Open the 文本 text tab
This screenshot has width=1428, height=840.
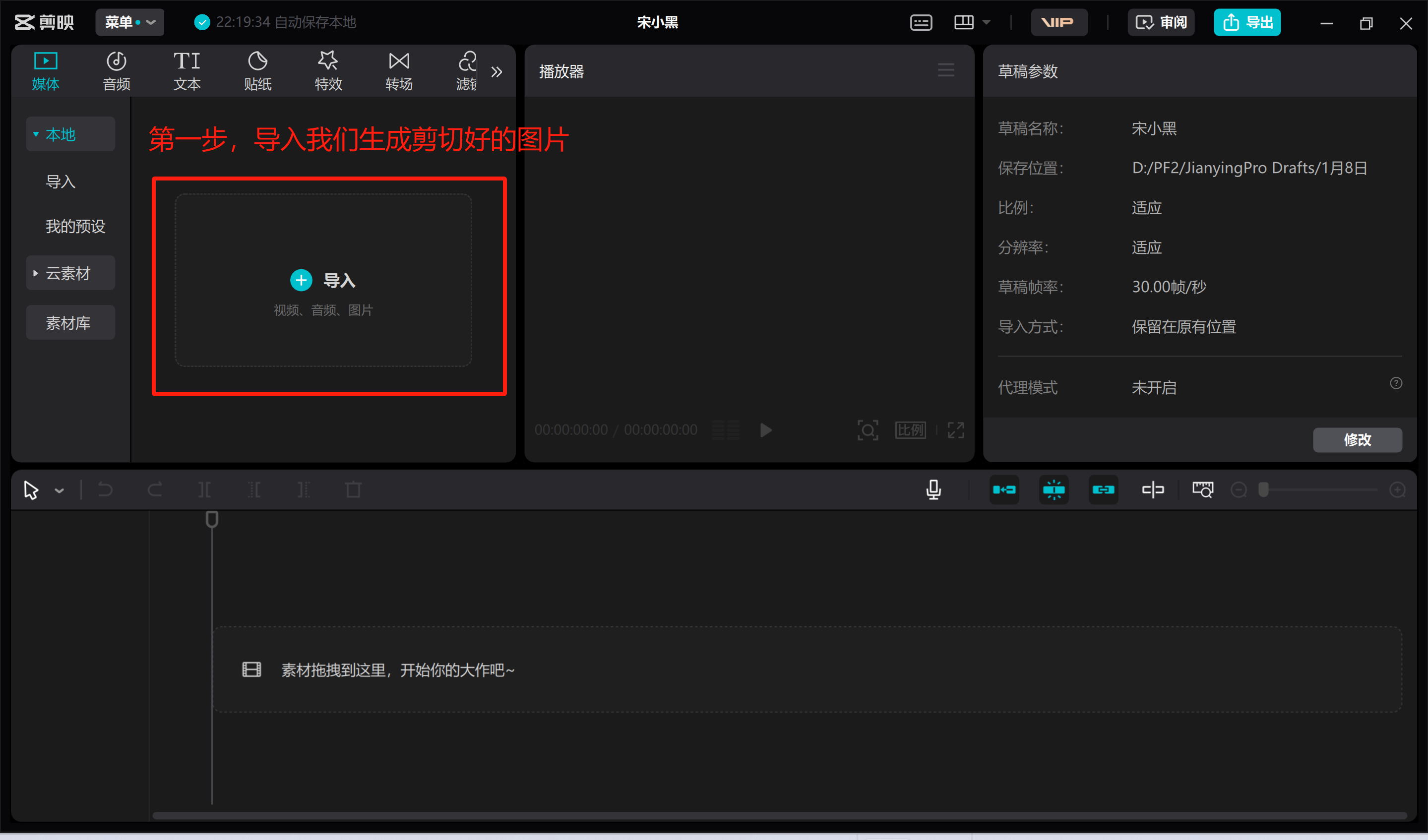[x=187, y=71]
